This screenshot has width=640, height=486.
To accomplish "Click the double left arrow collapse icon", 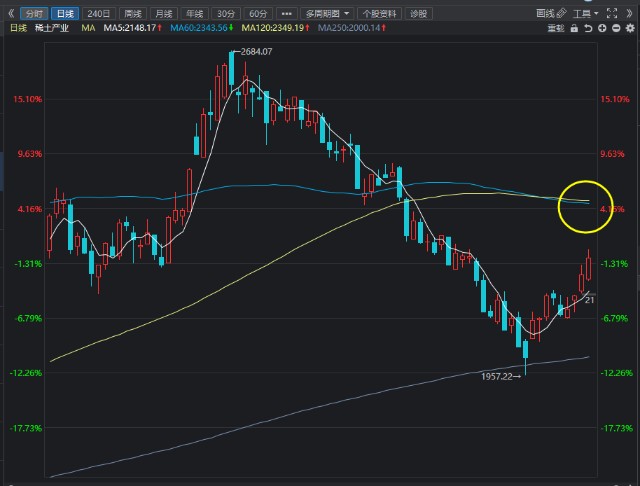I will point(10,13).
